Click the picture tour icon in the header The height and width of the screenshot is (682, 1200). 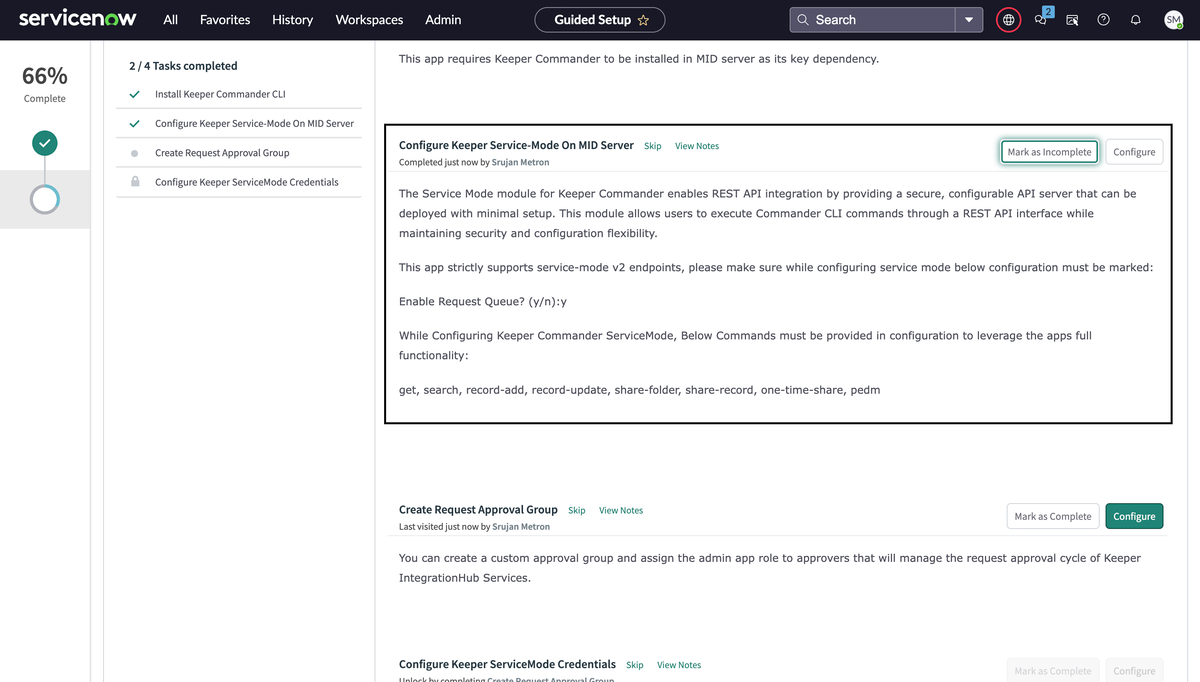(1072, 20)
